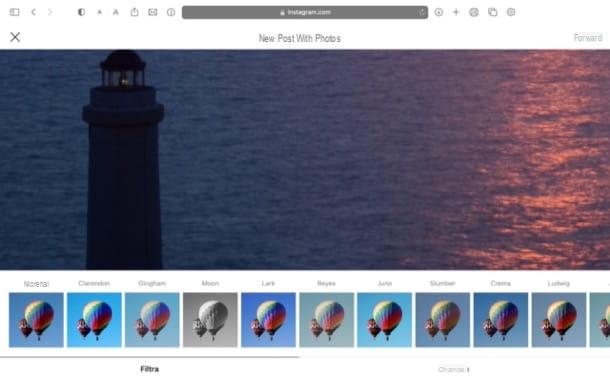Focus the instagram.com address bar
Screen dimensions: 610x381
[305, 12]
